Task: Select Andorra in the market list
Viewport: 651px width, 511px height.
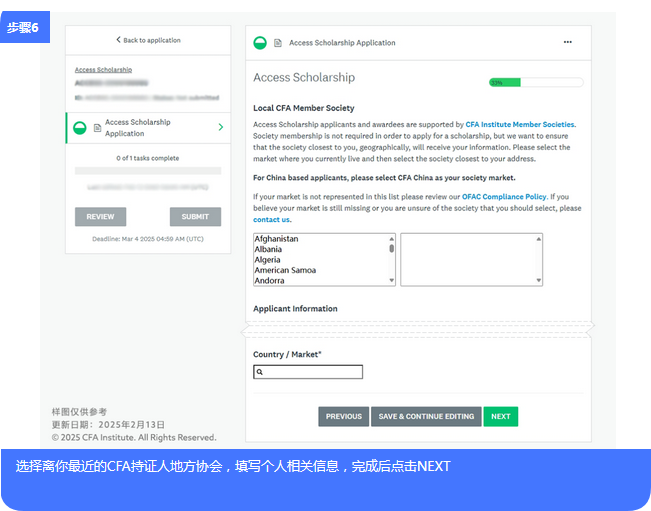Action: point(269,281)
